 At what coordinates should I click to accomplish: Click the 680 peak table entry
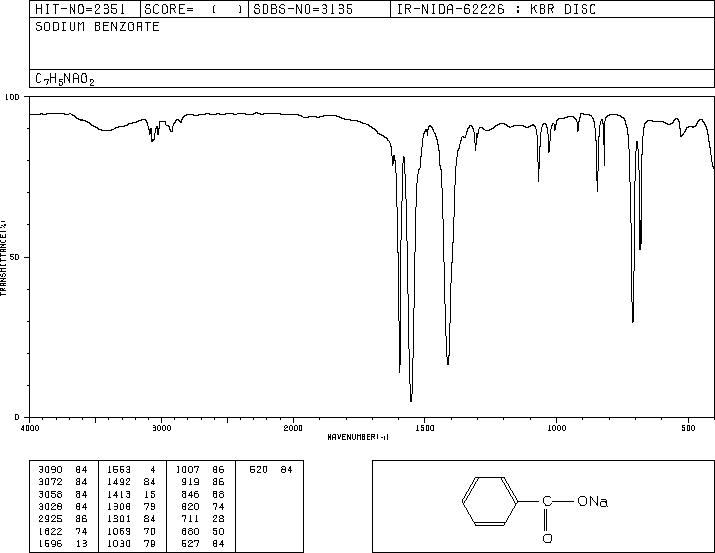pos(202,532)
